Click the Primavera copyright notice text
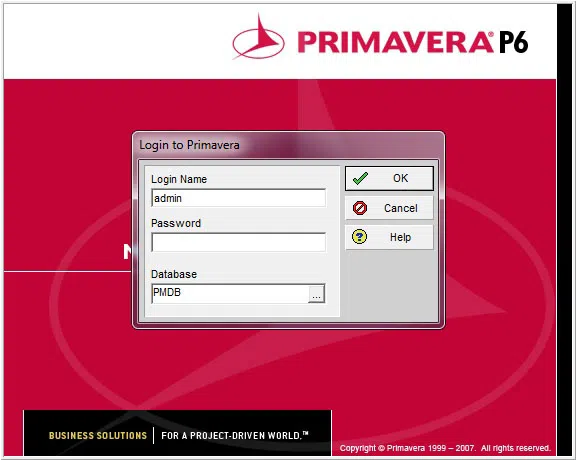The width and height of the screenshot is (576, 460). (x=445, y=448)
